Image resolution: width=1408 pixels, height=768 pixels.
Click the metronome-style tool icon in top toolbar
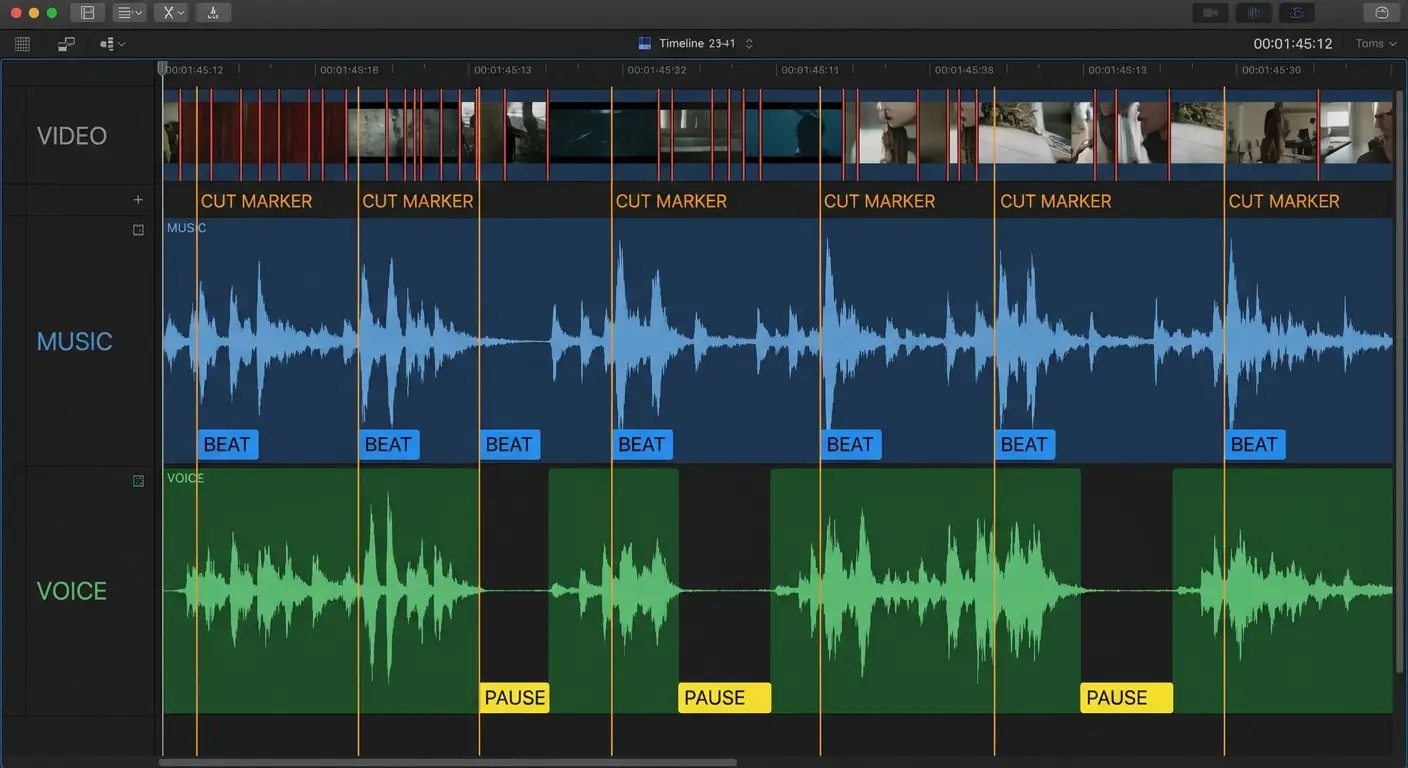pyautogui.click(x=213, y=13)
